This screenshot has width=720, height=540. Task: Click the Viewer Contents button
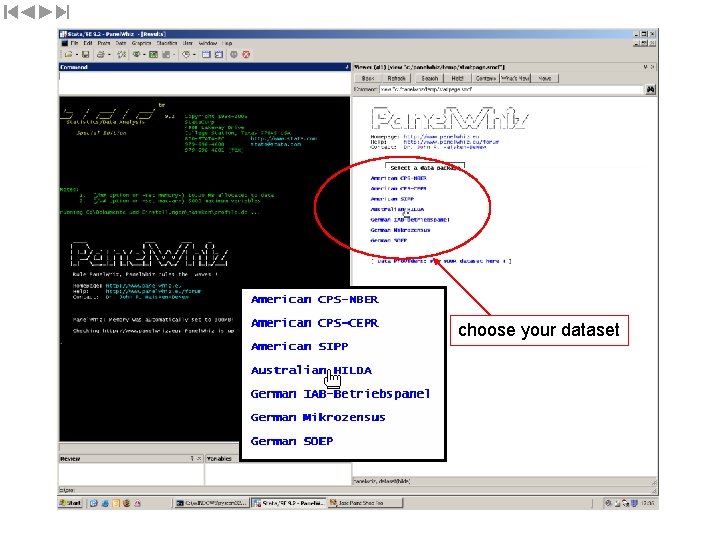tap(485, 79)
